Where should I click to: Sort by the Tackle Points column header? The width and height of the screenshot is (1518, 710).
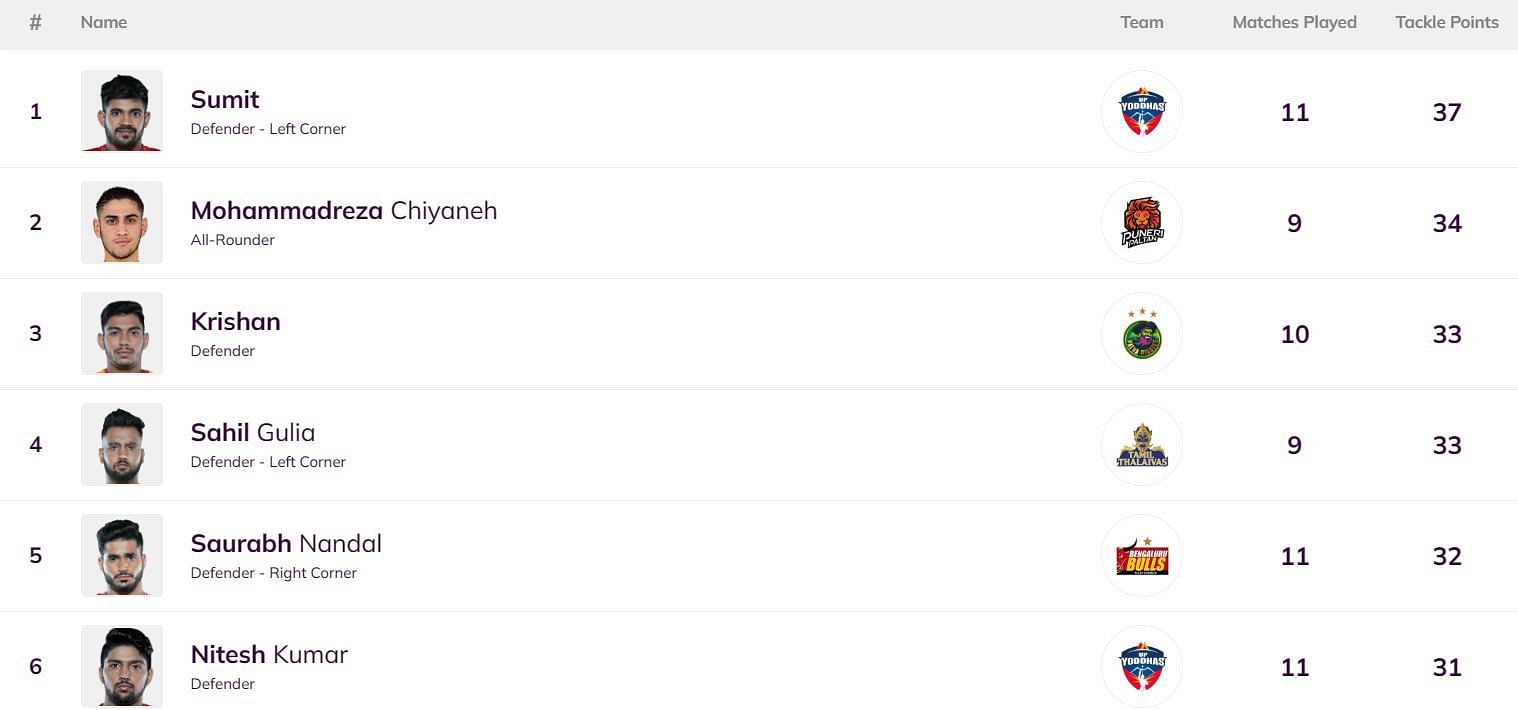coord(1446,22)
